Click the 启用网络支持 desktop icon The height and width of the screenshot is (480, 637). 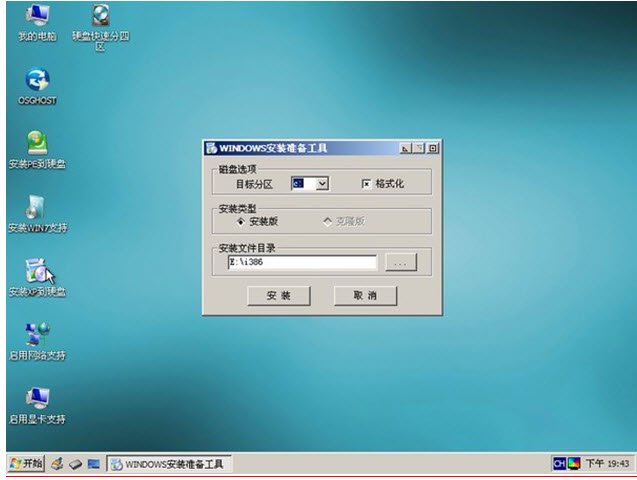[x=37, y=337]
